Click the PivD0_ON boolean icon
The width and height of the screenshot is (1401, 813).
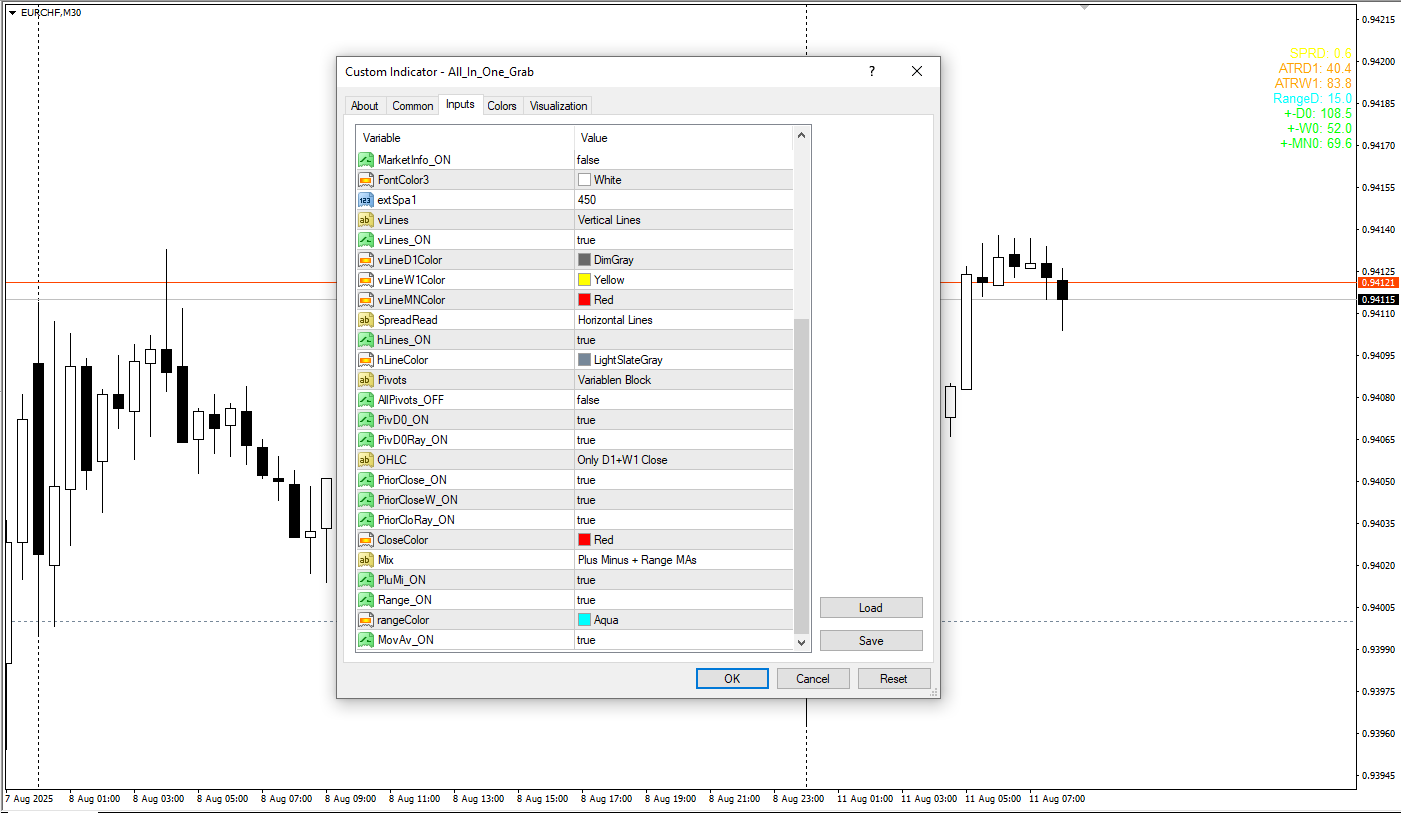click(x=365, y=420)
